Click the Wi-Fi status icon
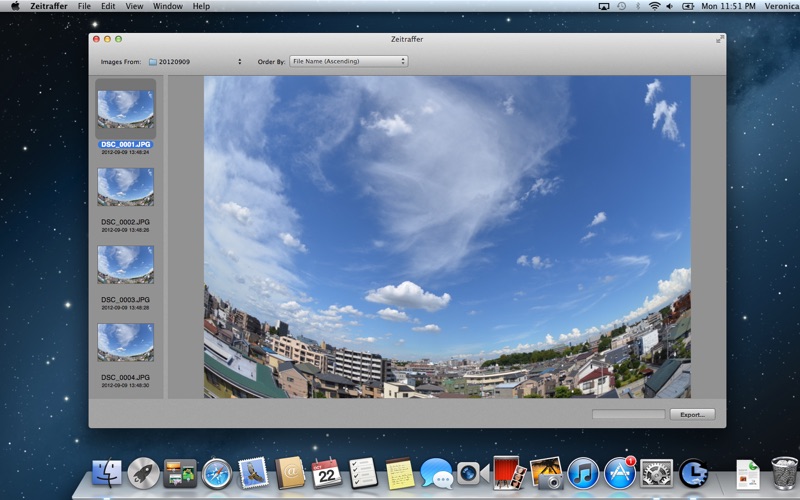The width and height of the screenshot is (800, 500). tap(654, 6)
